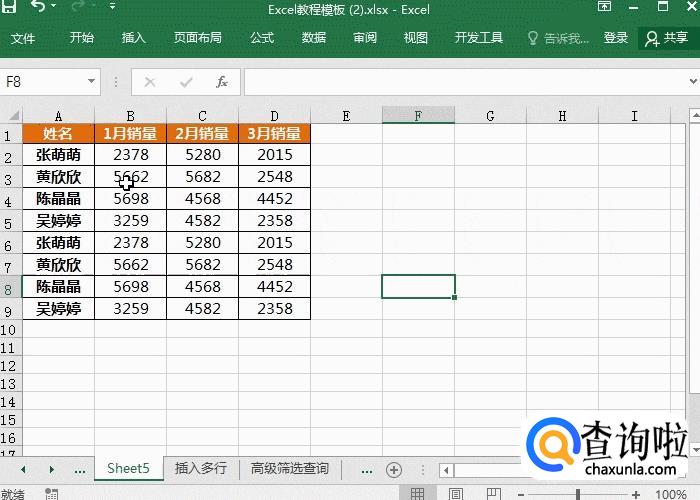
Task: Click cell A3 containing 黄欣欣
Action: click(58, 177)
